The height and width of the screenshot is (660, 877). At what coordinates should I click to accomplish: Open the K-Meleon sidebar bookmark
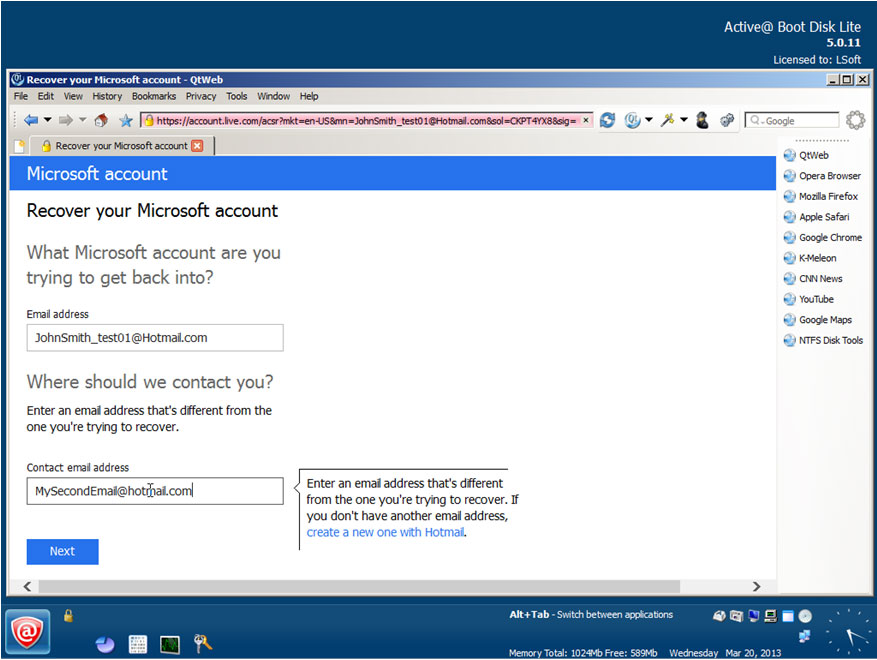[x=810, y=258]
